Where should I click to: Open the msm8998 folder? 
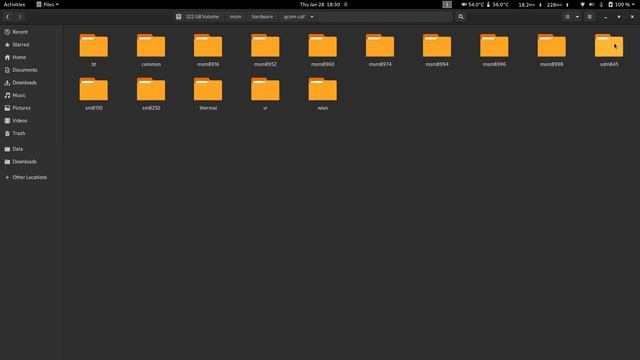551,50
